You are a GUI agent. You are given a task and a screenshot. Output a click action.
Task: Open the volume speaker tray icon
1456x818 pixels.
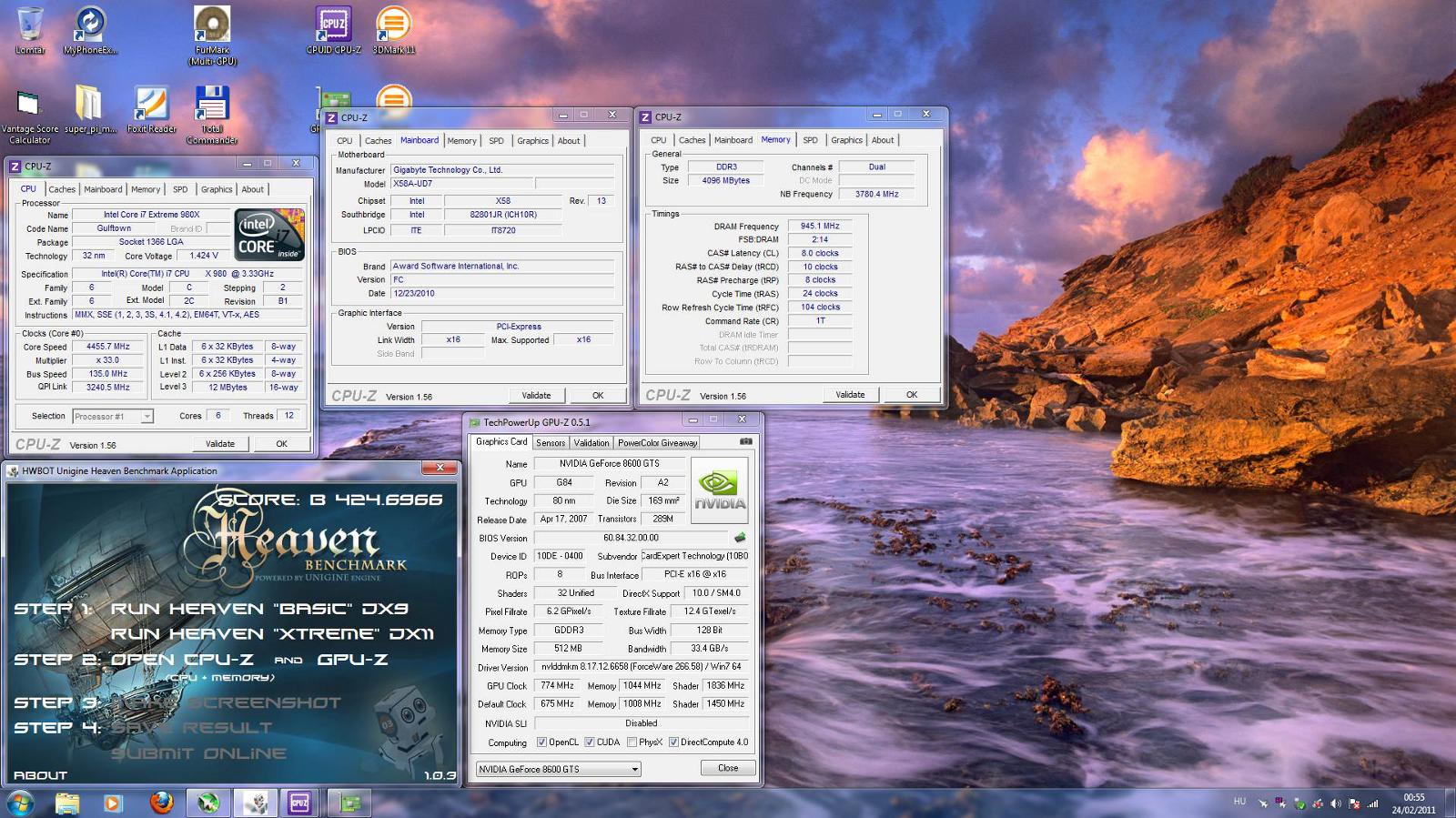(x=1336, y=803)
